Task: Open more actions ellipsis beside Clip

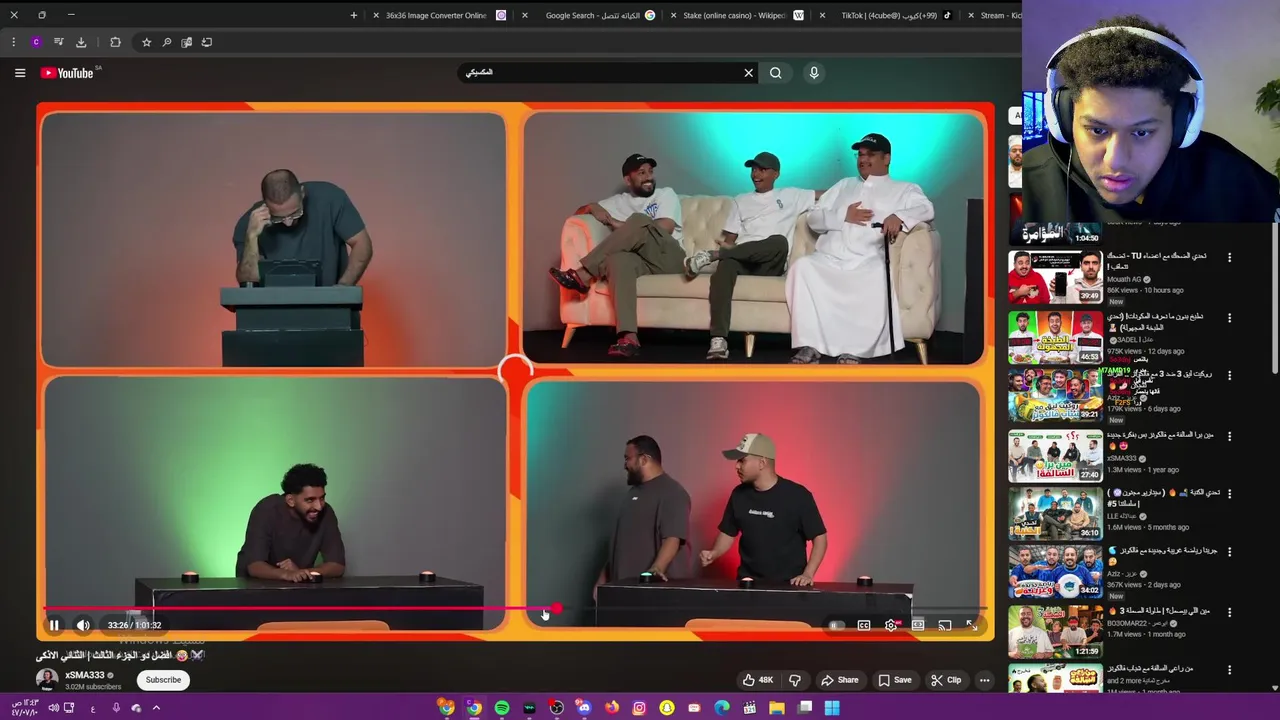Action: (985, 680)
